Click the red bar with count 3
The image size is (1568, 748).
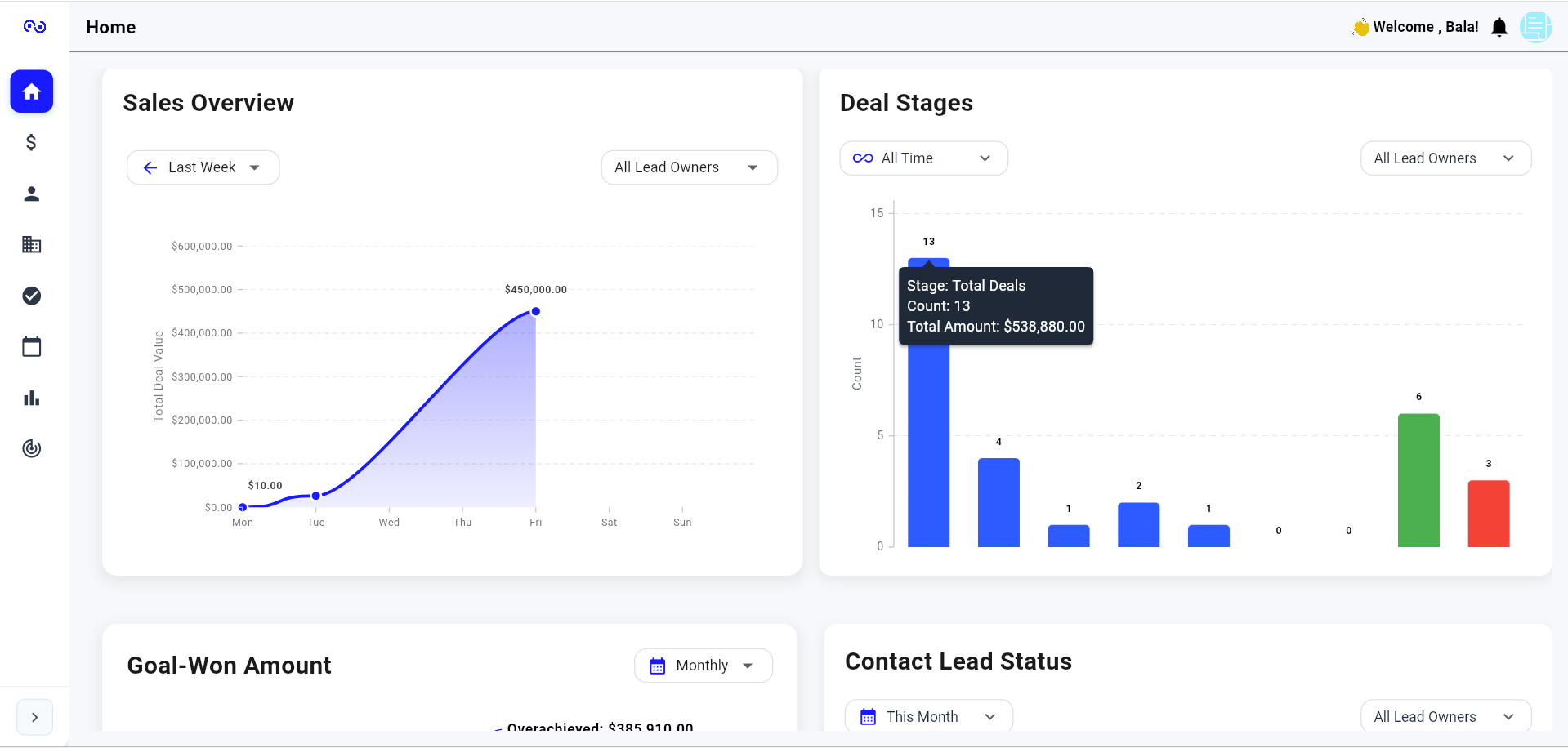(1488, 514)
